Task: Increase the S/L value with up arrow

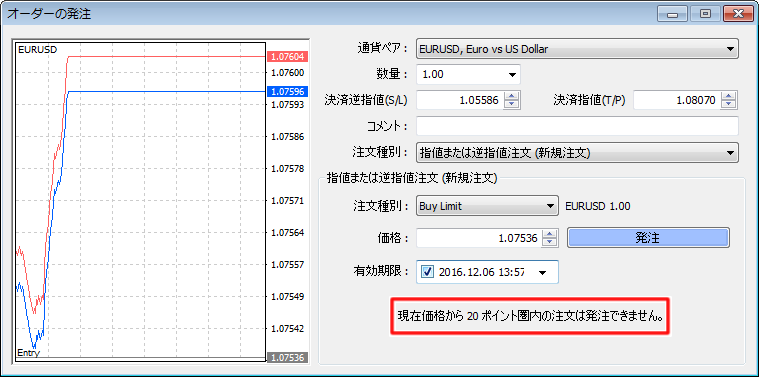Action: click(x=512, y=96)
